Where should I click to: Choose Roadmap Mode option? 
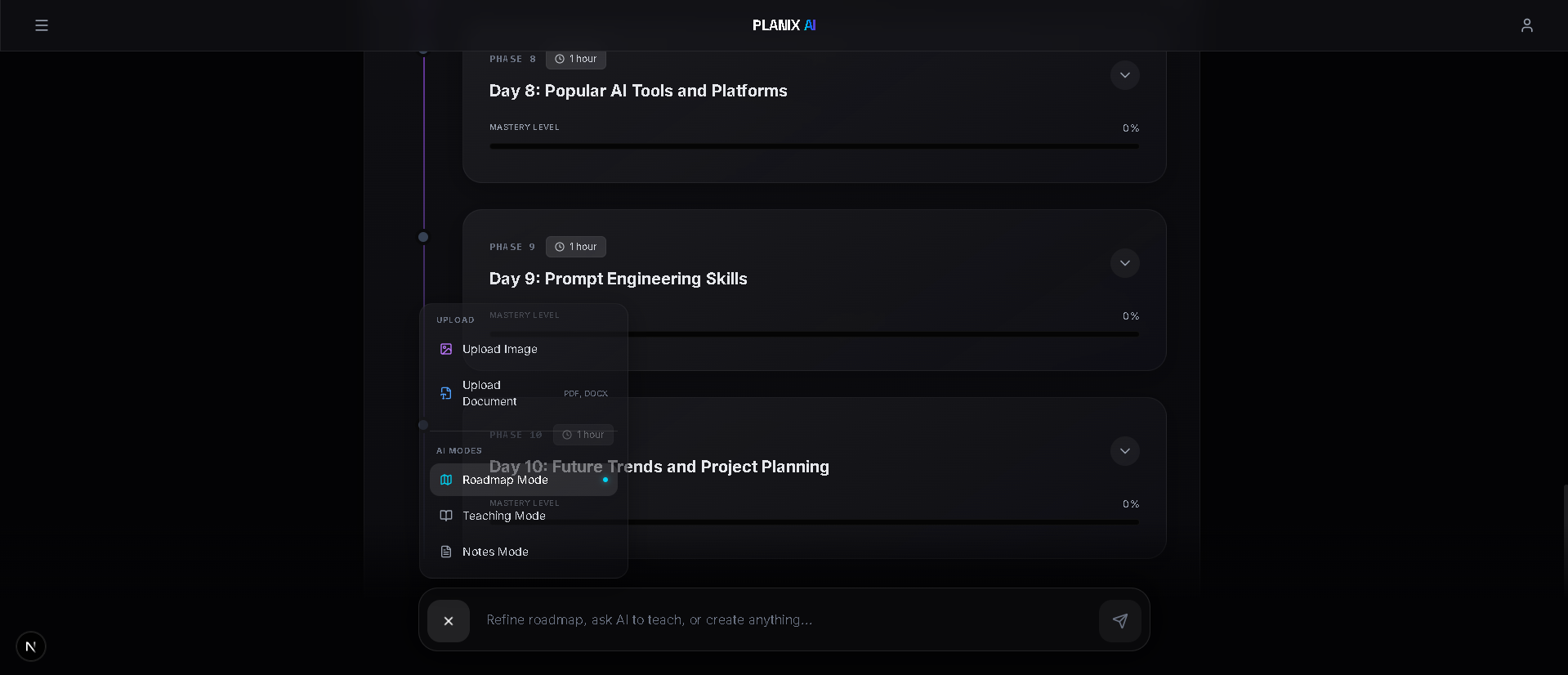pyautogui.click(x=505, y=480)
